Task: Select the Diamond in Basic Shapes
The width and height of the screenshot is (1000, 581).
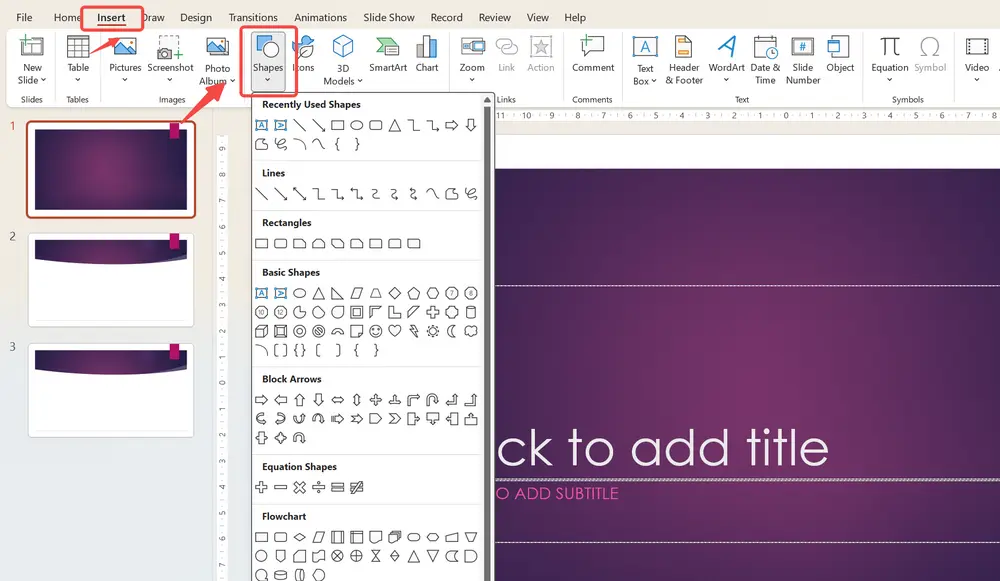Action: coord(395,293)
